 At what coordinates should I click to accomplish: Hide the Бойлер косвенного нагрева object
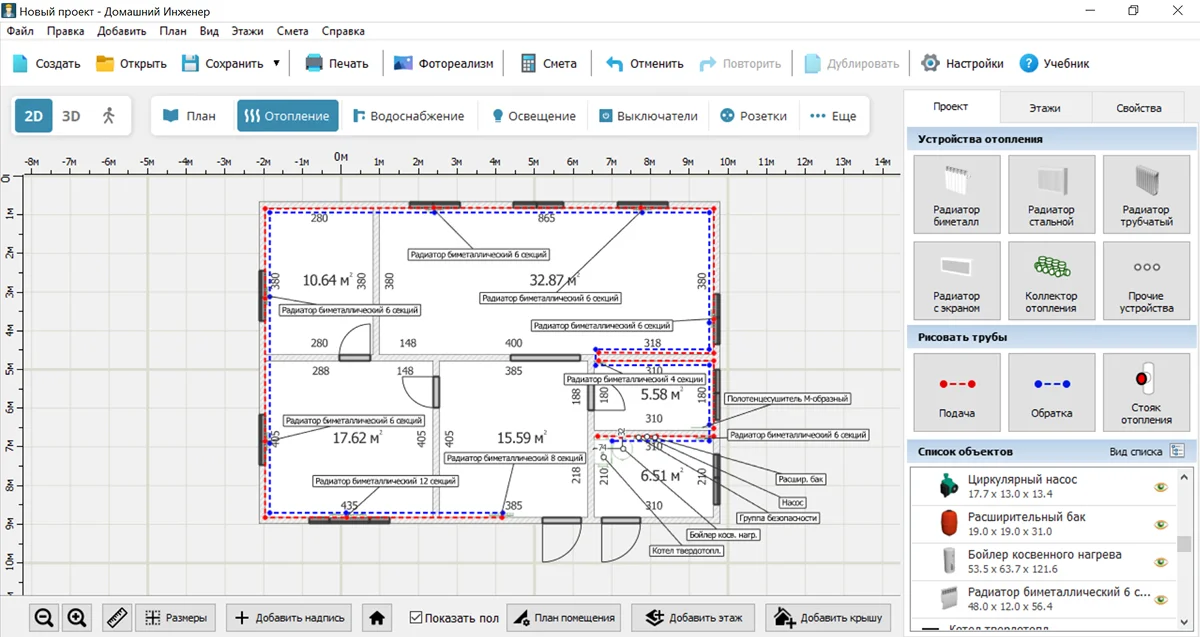pyautogui.click(x=1160, y=561)
